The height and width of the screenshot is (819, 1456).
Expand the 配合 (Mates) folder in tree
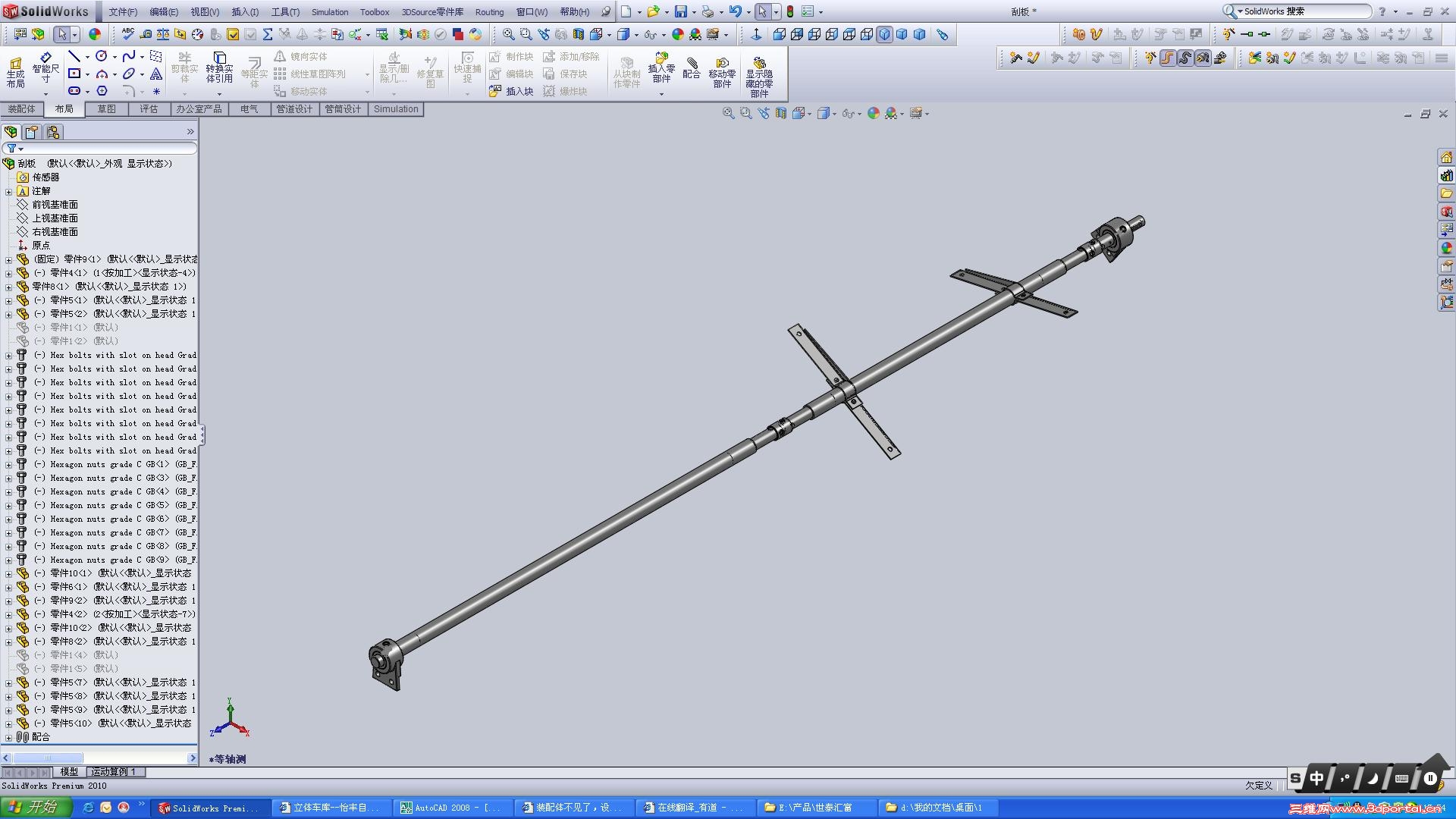8,737
